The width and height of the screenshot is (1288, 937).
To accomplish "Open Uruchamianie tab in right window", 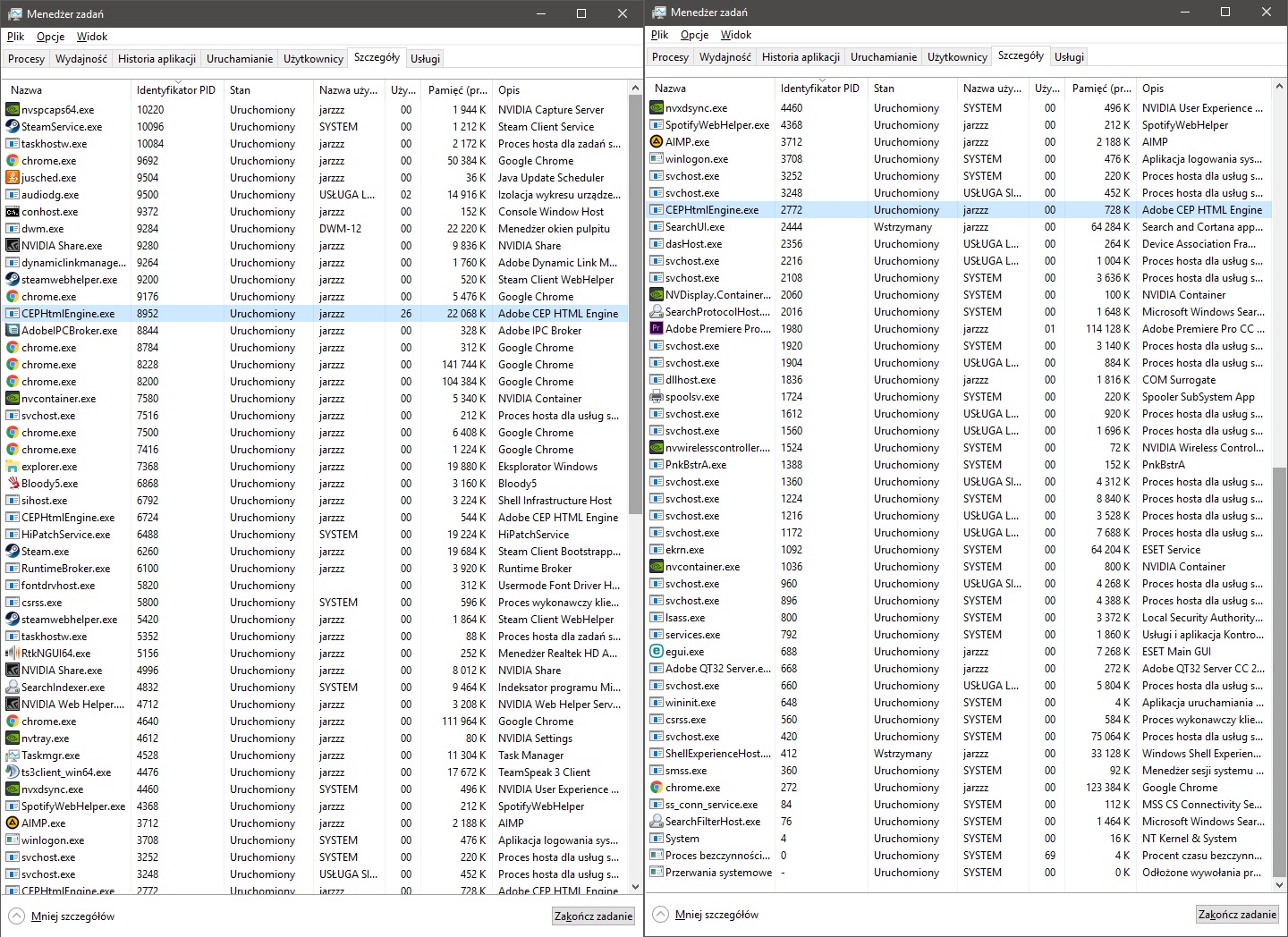I will point(884,57).
